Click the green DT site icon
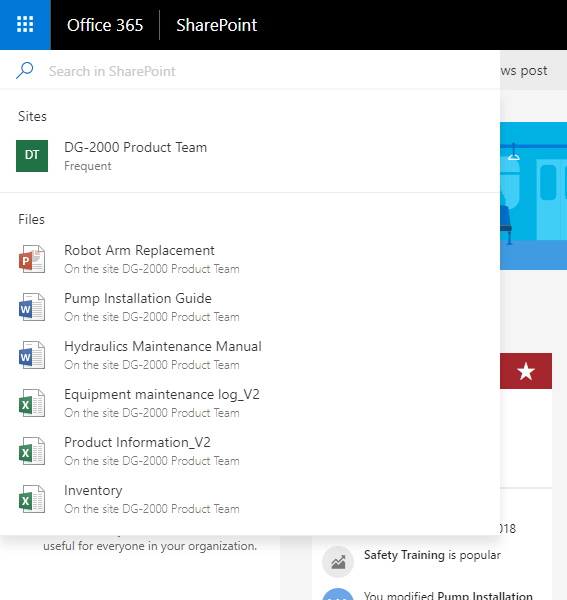The height and width of the screenshot is (600, 567). point(32,156)
